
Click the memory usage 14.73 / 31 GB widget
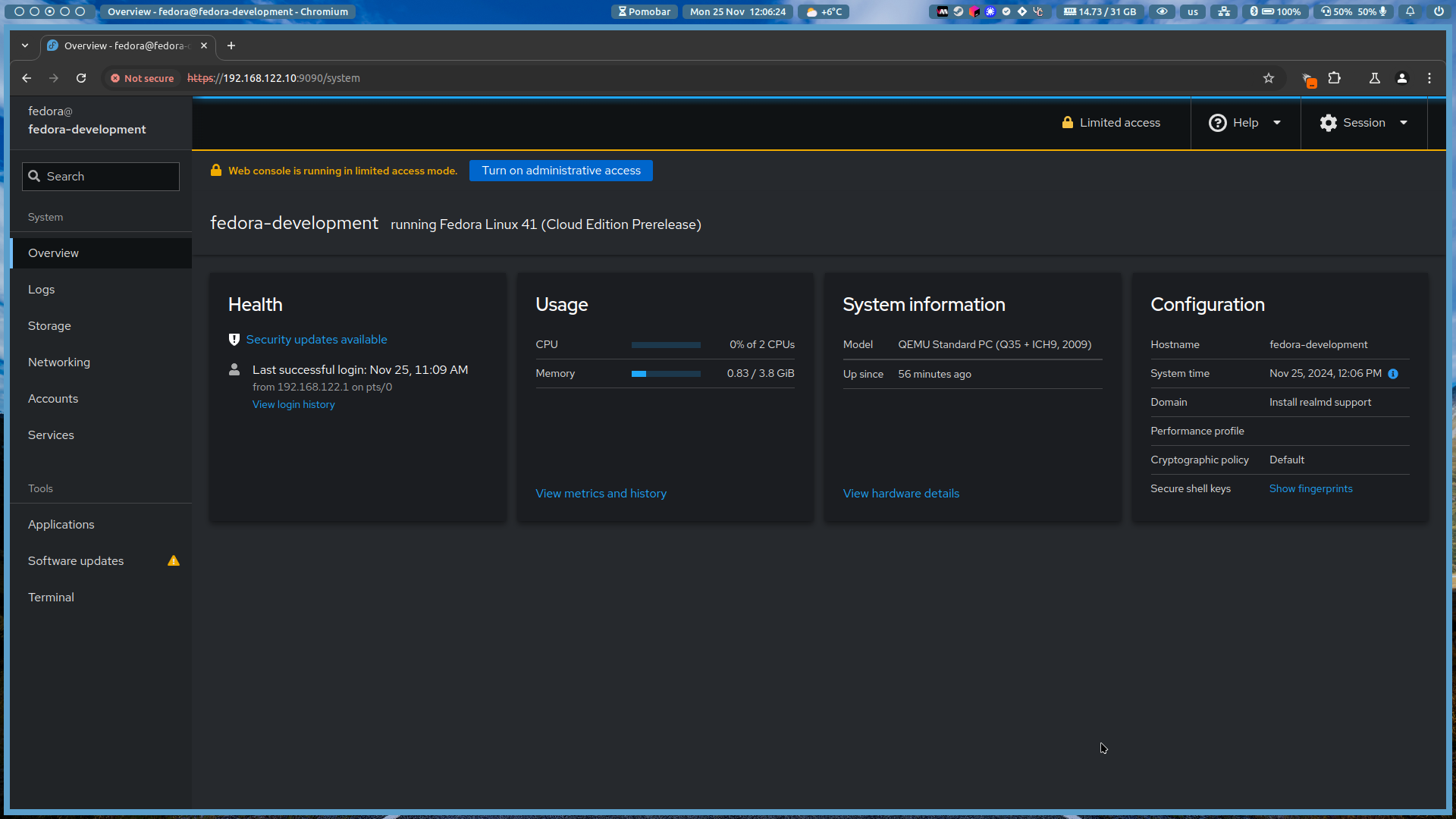1100,11
